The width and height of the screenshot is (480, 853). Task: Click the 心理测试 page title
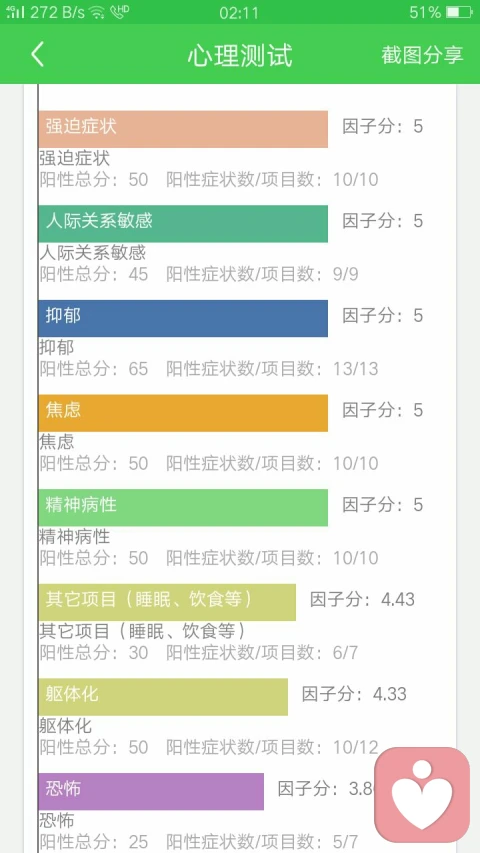tap(240, 55)
